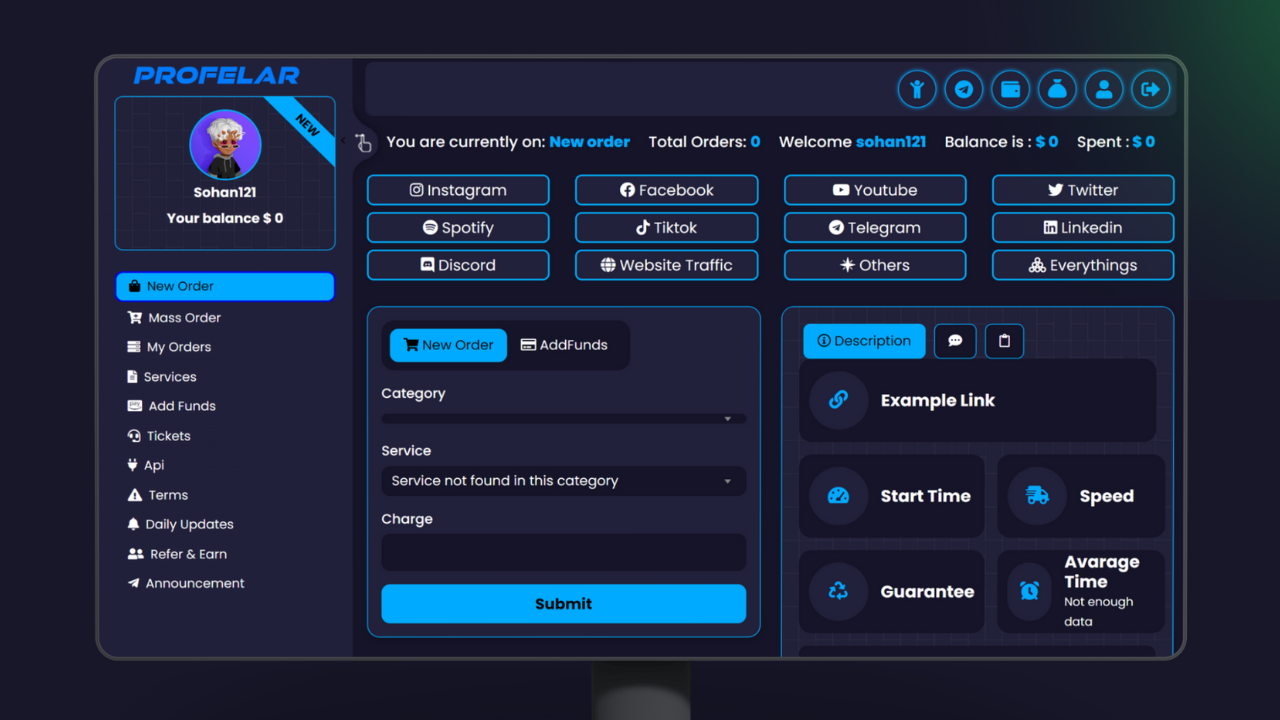Click the Speed truck icon
Viewport: 1280px width, 720px height.
click(x=1037, y=496)
